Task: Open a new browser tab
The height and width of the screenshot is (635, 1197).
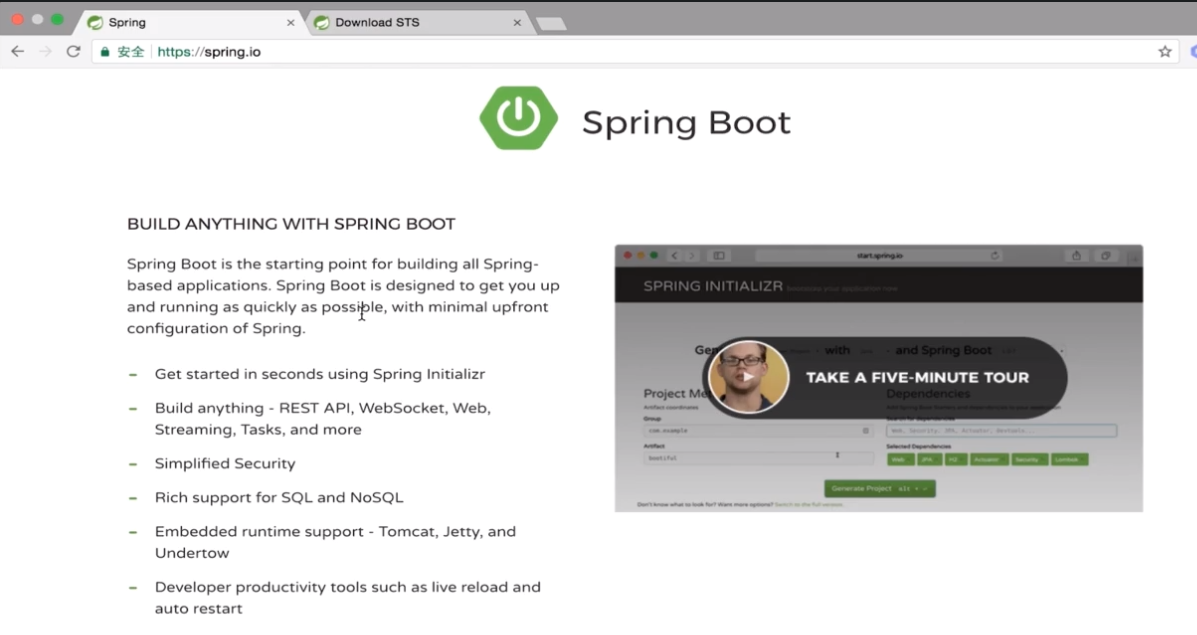Action: click(551, 24)
